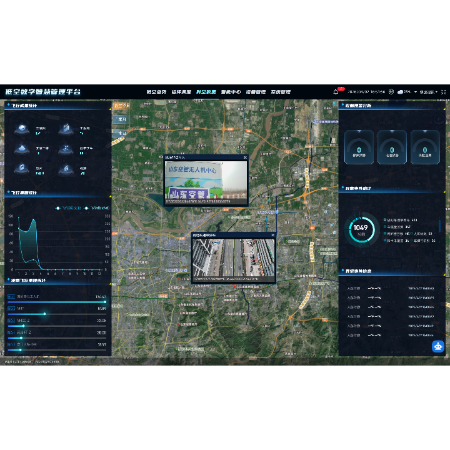Close the road traffic drone video popup
The image size is (450, 450).
273,235
